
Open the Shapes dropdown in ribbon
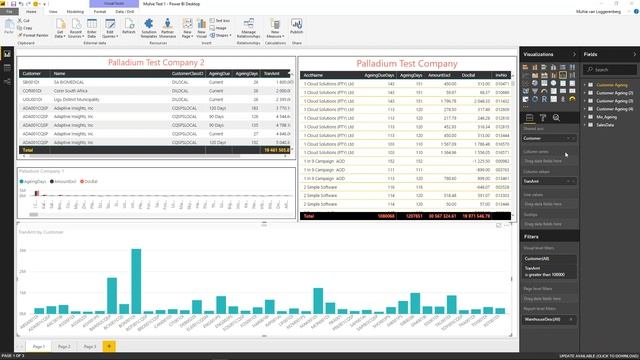(x=220, y=35)
